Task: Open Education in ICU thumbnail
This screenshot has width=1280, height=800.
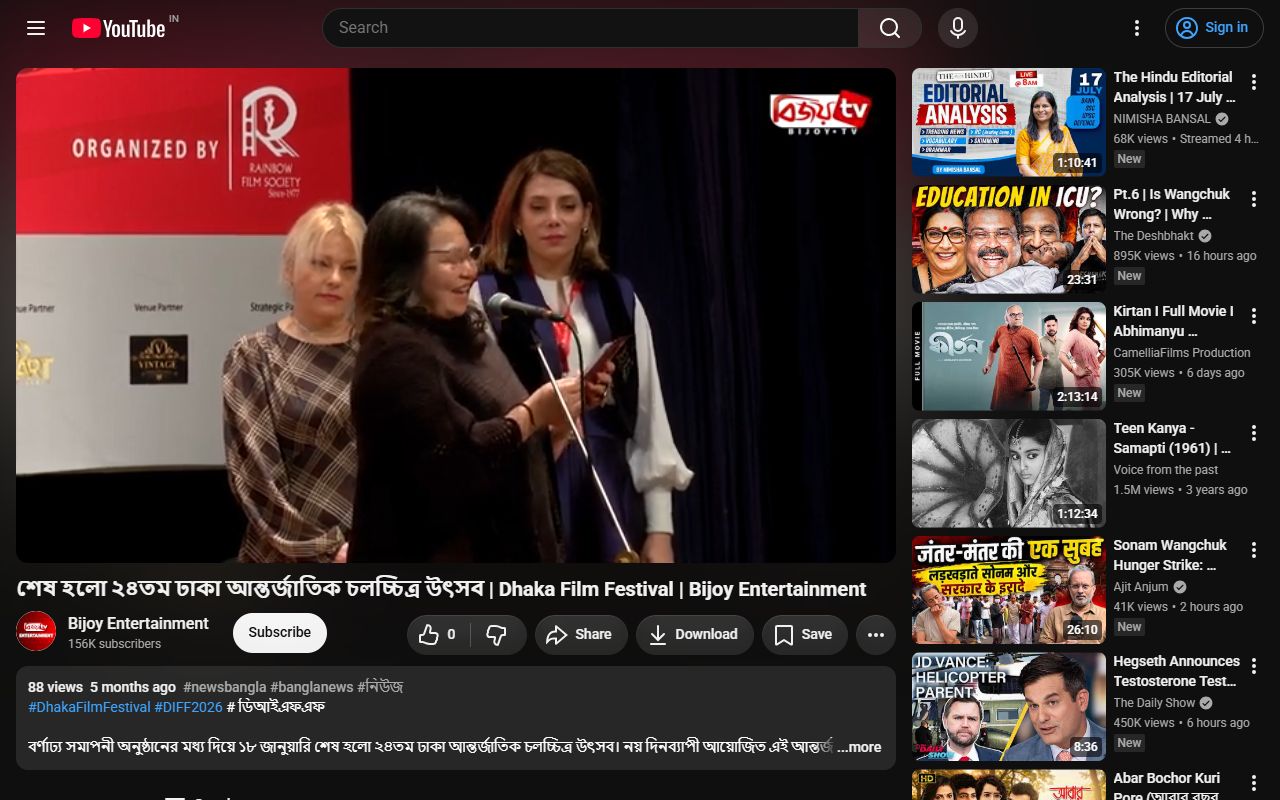Action: (1009, 239)
